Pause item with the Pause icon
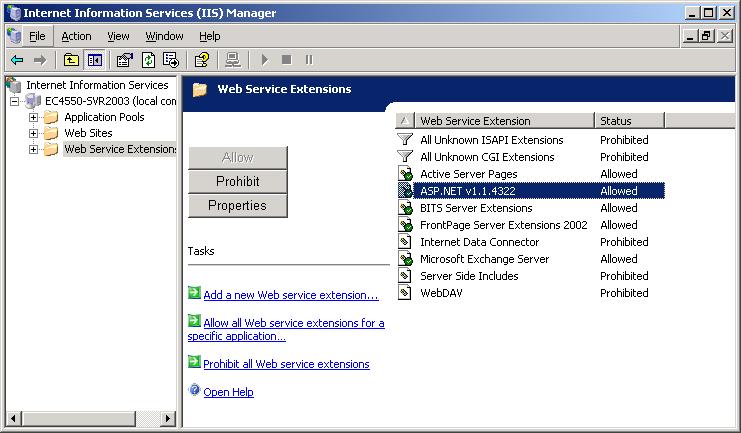The width and height of the screenshot is (741, 433). 309,60
